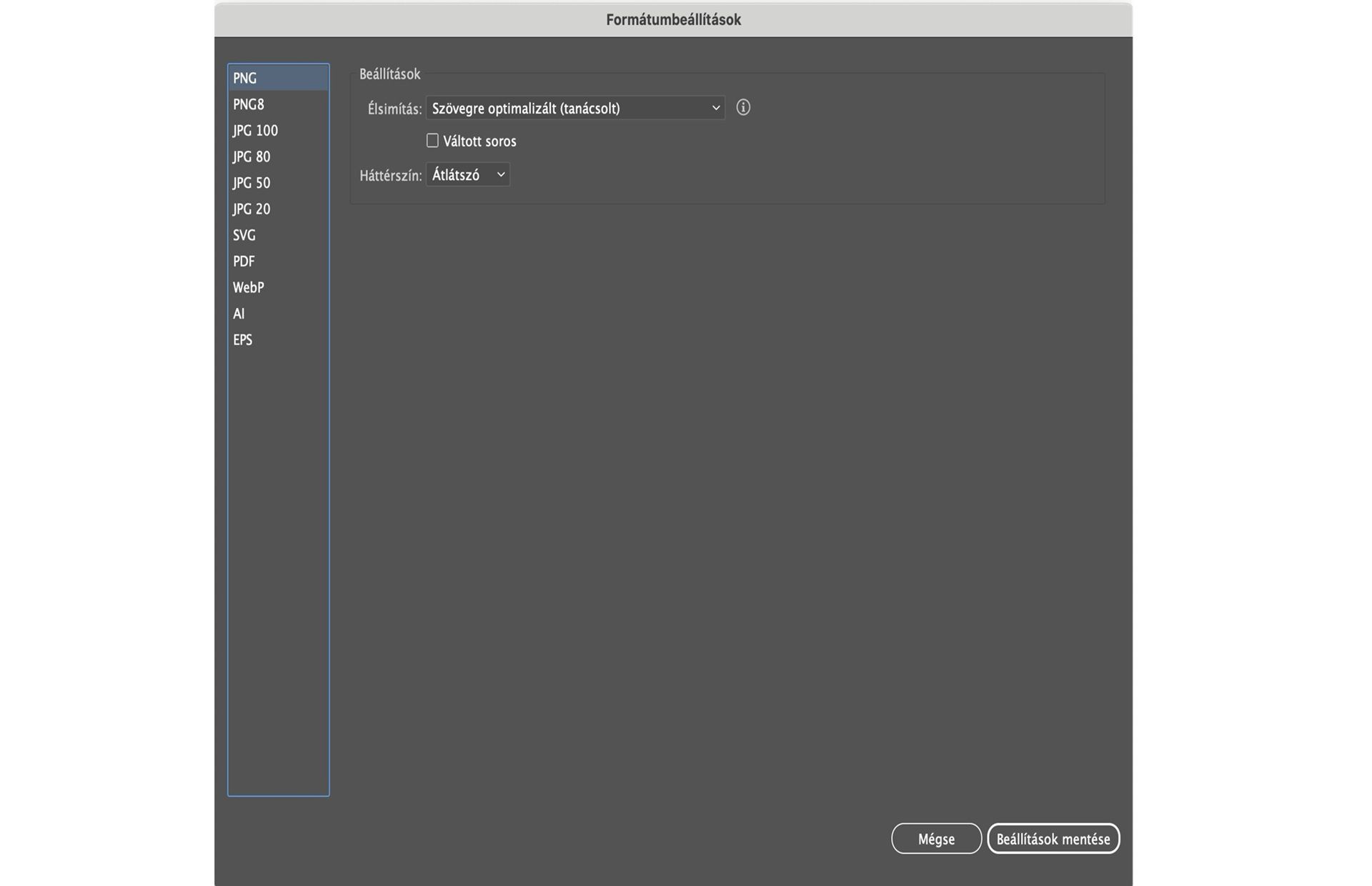Choose the JPG 80 format
The width and height of the screenshot is (1372, 886).
click(252, 156)
